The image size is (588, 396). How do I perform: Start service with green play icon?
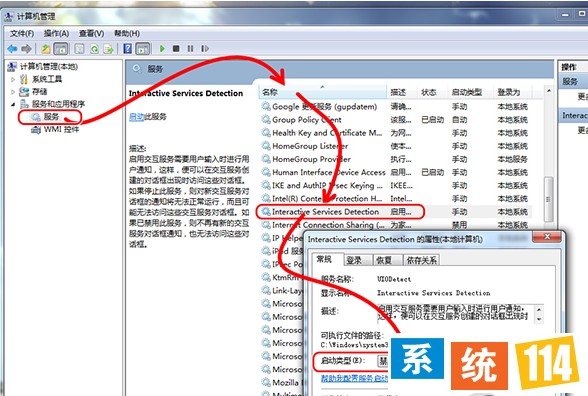pos(162,49)
